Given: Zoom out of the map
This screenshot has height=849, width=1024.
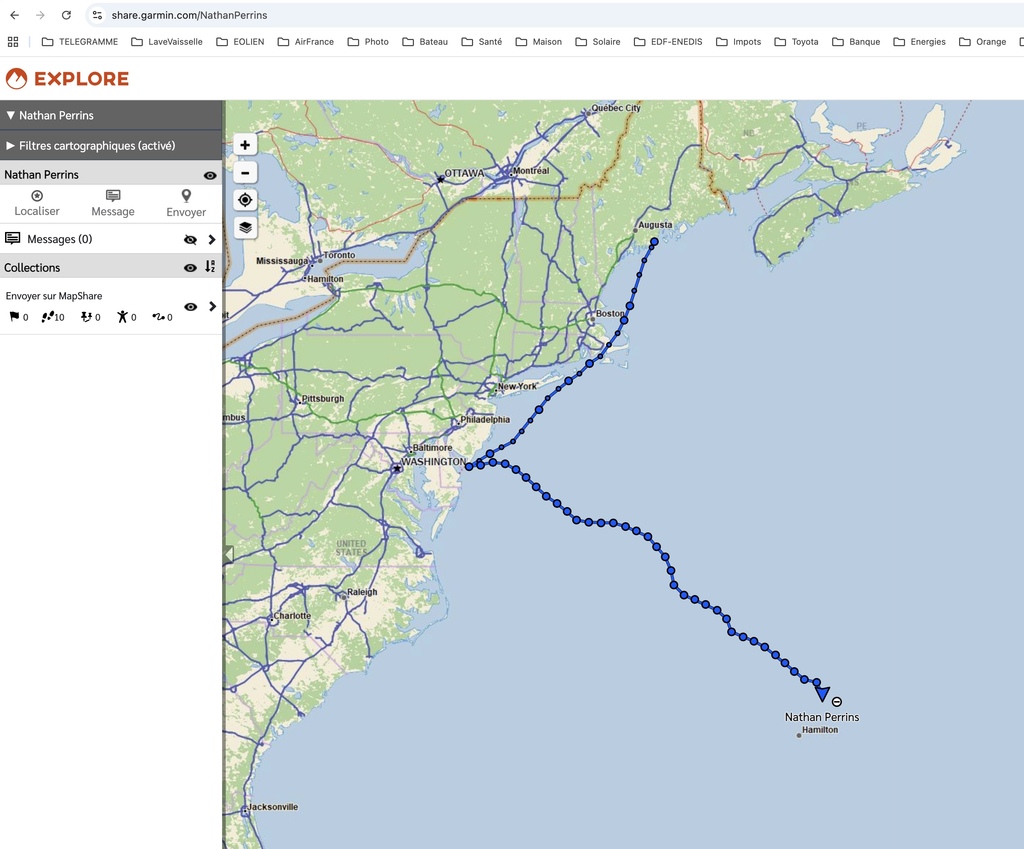Looking at the screenshot, I should (245, 172).
